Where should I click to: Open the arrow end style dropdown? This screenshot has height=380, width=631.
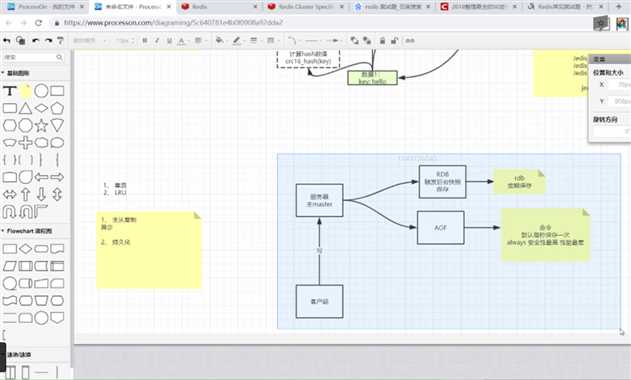click(x=333, y=41)
